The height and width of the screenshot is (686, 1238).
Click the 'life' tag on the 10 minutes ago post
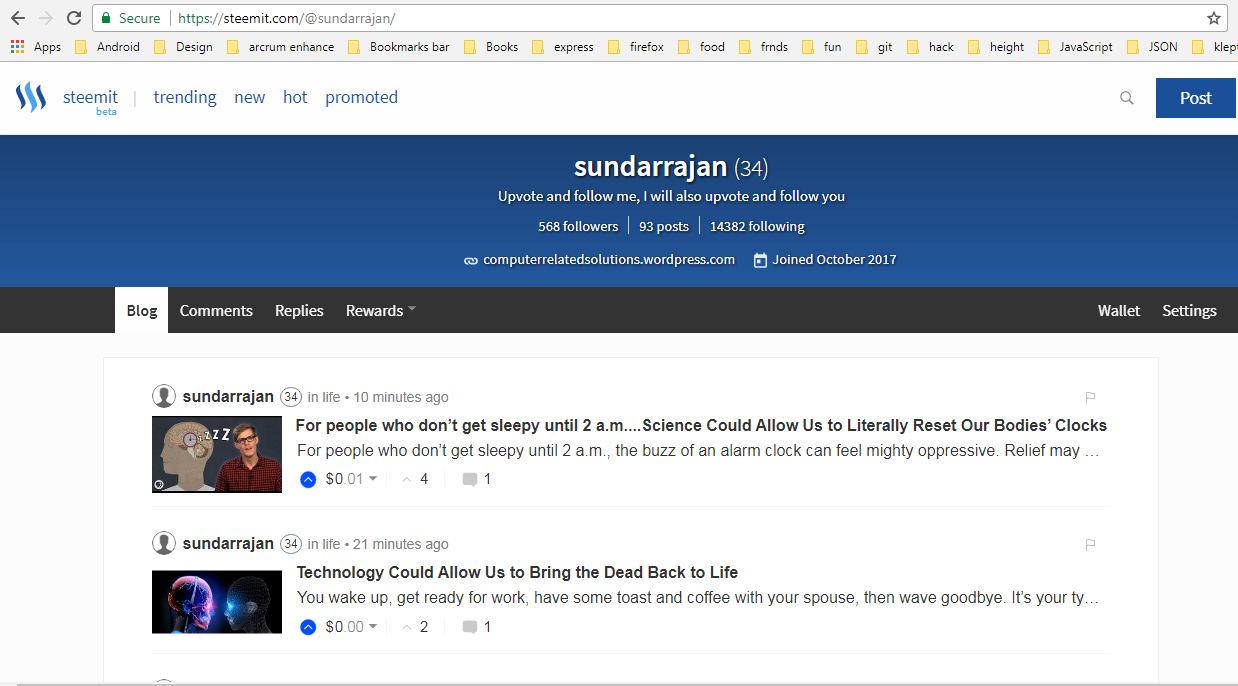pos(331,397)
